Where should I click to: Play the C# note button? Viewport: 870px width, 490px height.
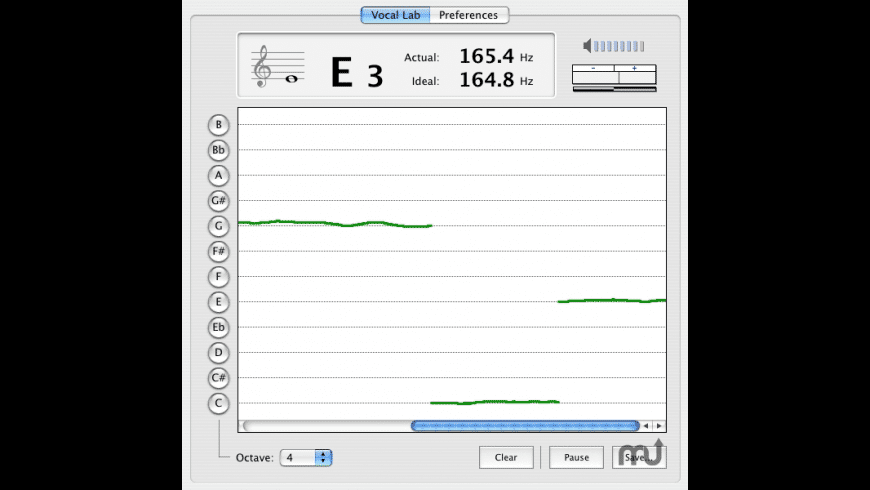point(219,378)
